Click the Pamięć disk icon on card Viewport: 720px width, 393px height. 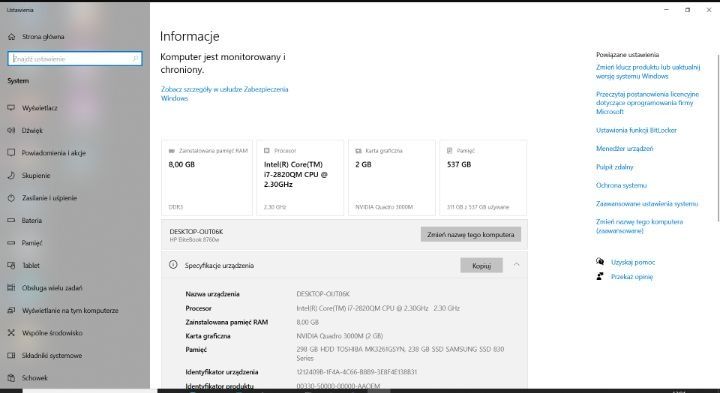coord(450,151)
